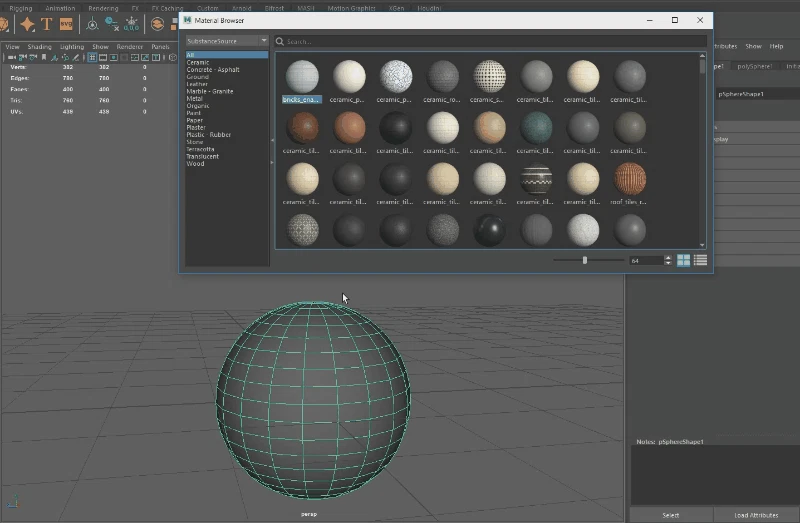Click the Load Attributes button

click(755, 515)
